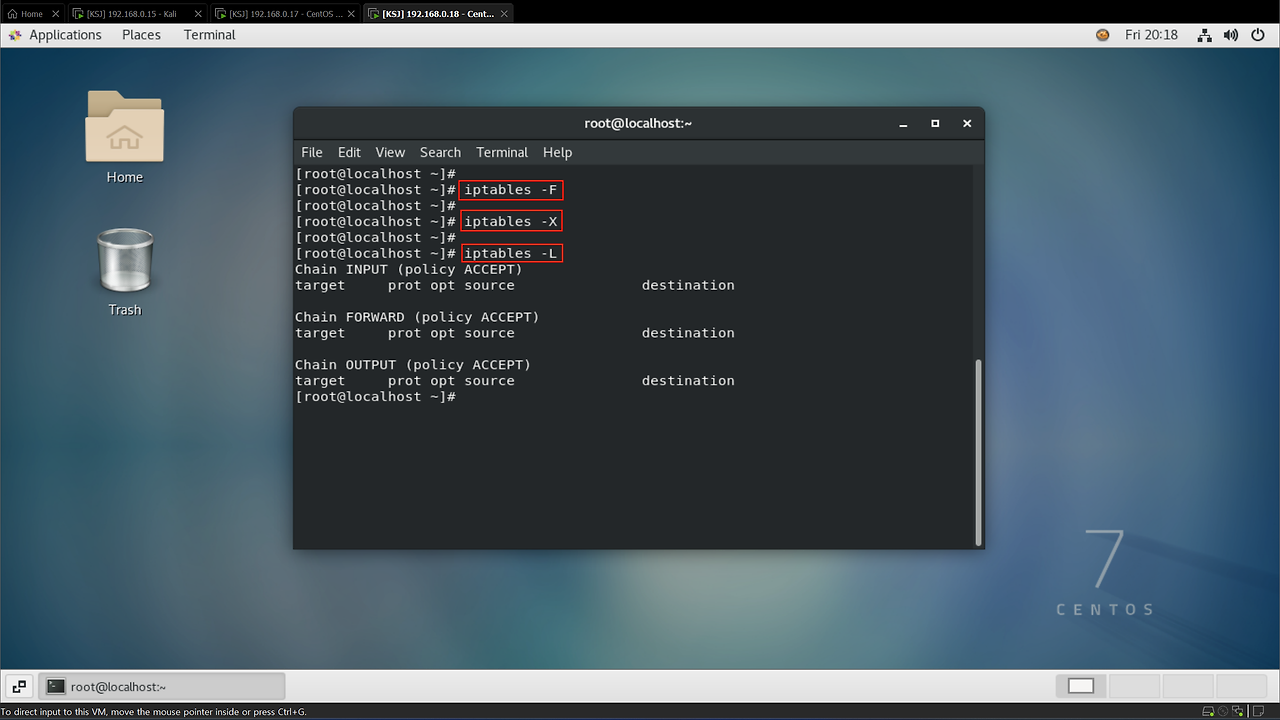This screenshot has width=1280, height=720.
Task: Click the Fri 20:18 clock
Action: 1151,35
